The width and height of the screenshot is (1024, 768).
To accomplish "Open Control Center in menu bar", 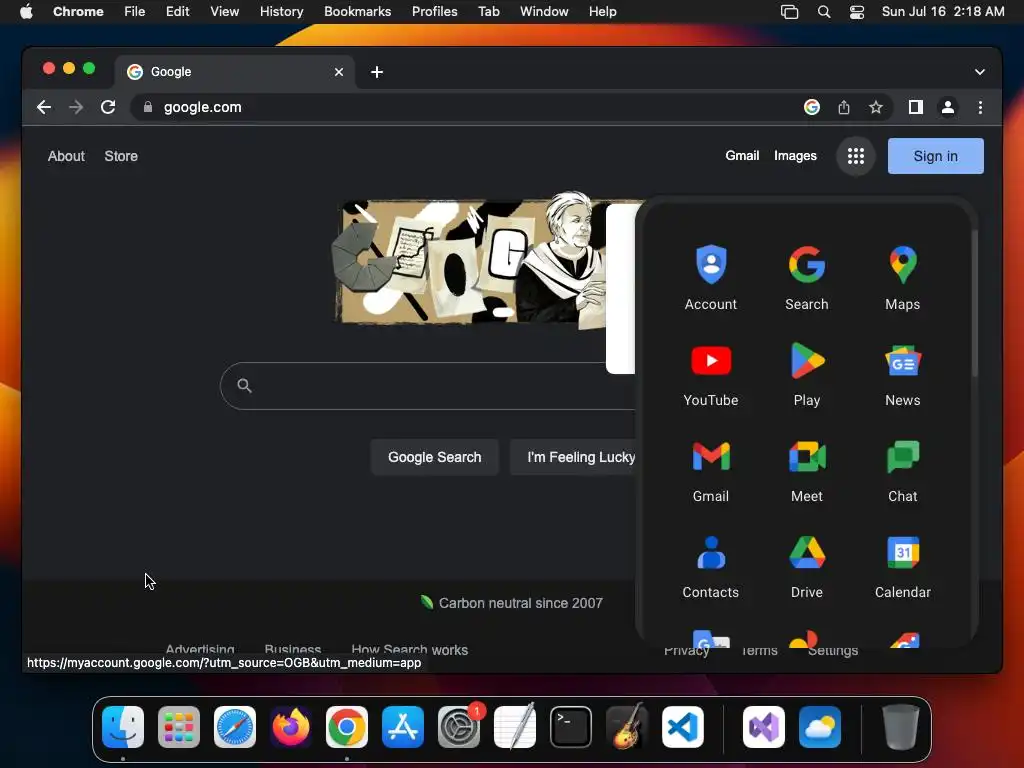I will coord(857,12).
